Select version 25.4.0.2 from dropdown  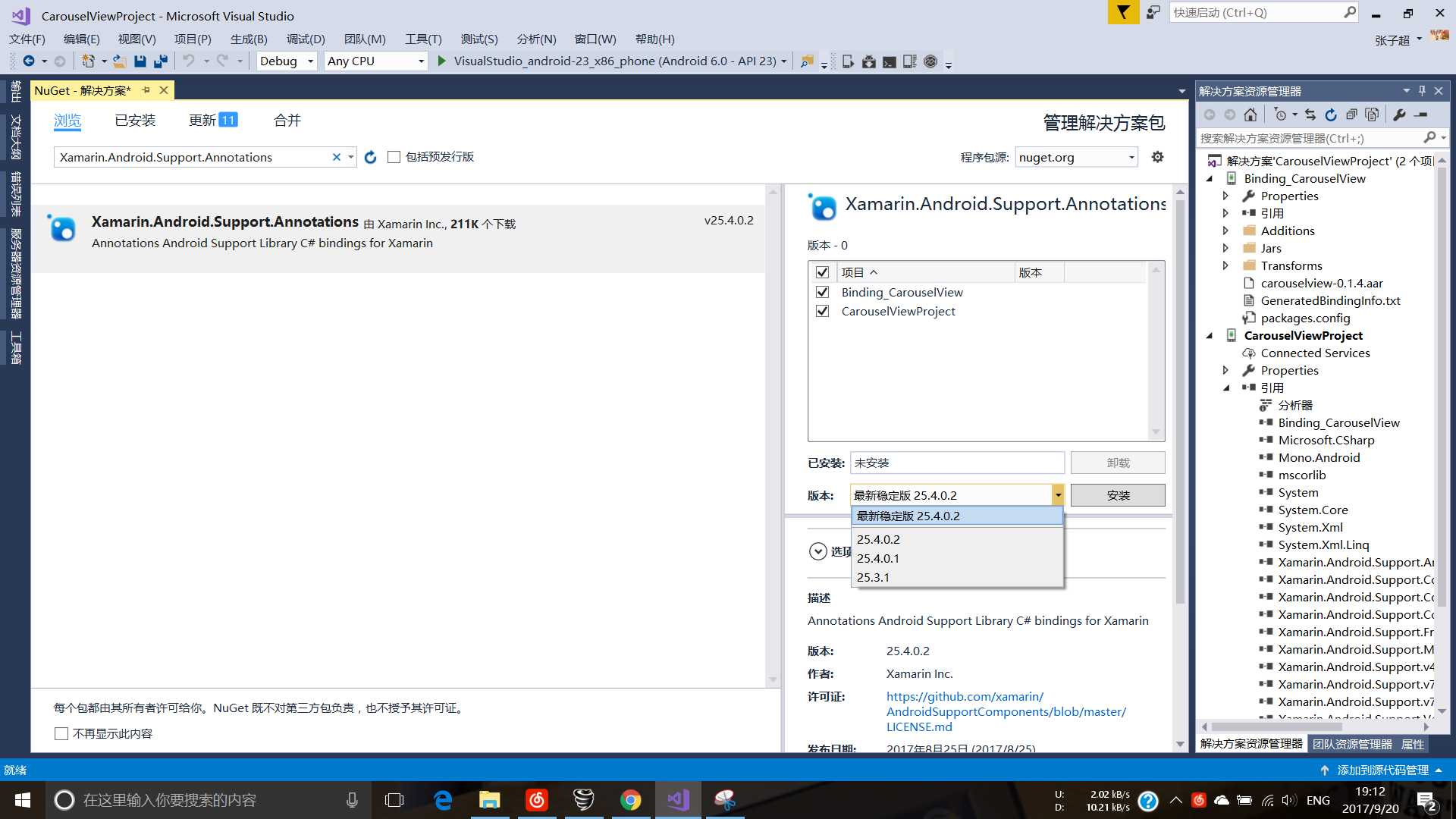(877, 538)
